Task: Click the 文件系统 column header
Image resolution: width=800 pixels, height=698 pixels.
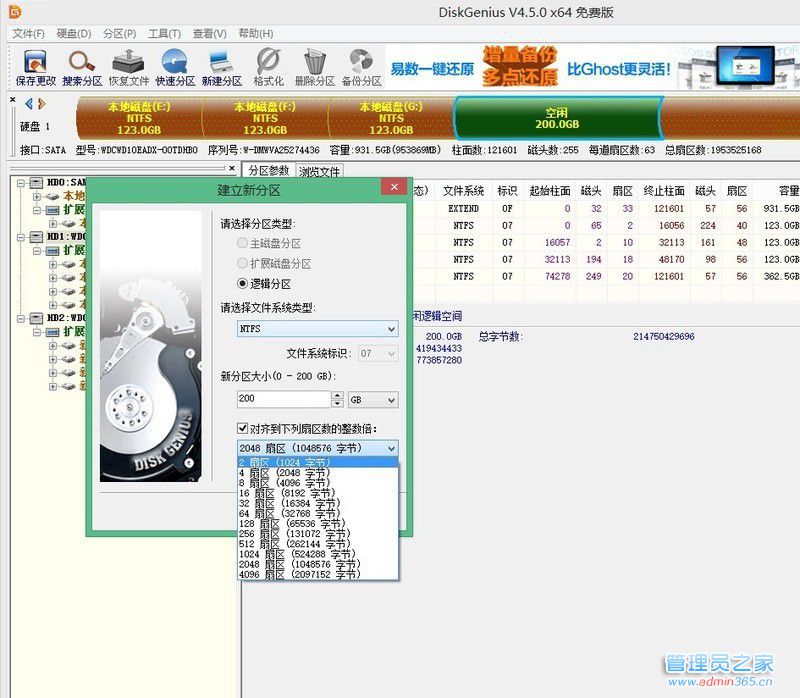Action: 463,191
